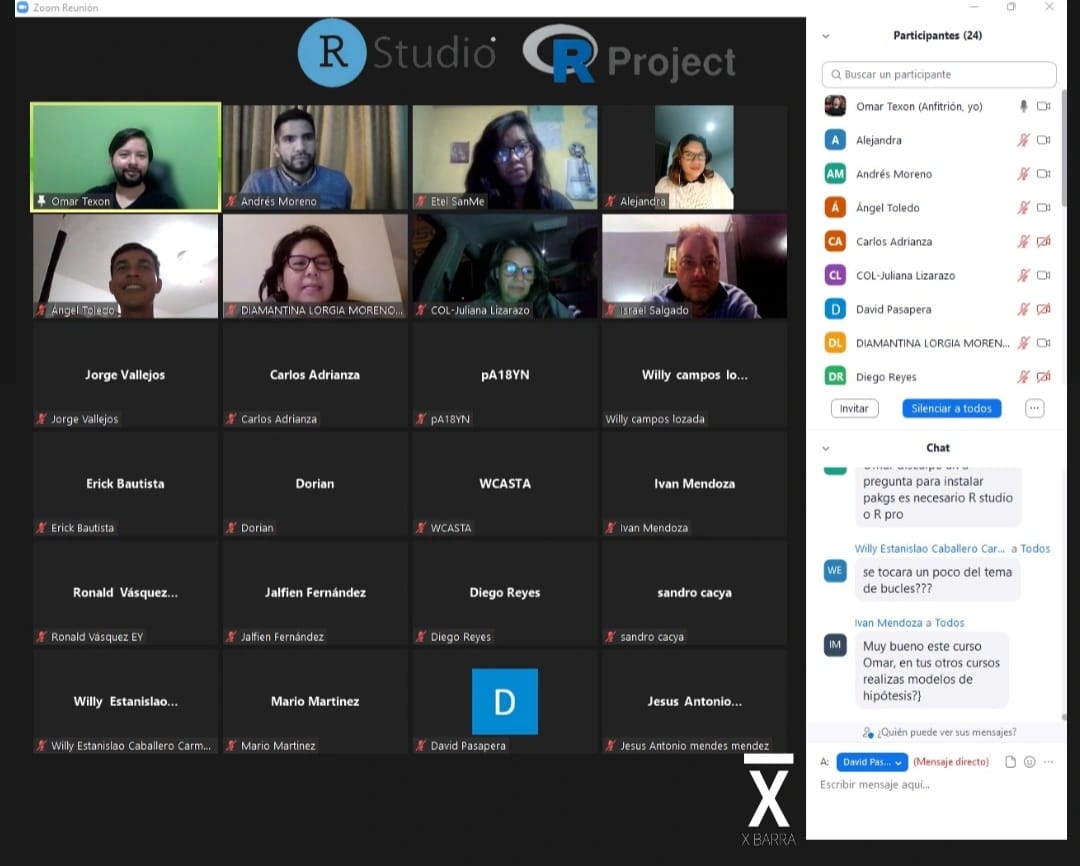Click Omar Texon's avatar in participants list
The width and height of the screenshot is (1080, 866).
coord(835,106)
